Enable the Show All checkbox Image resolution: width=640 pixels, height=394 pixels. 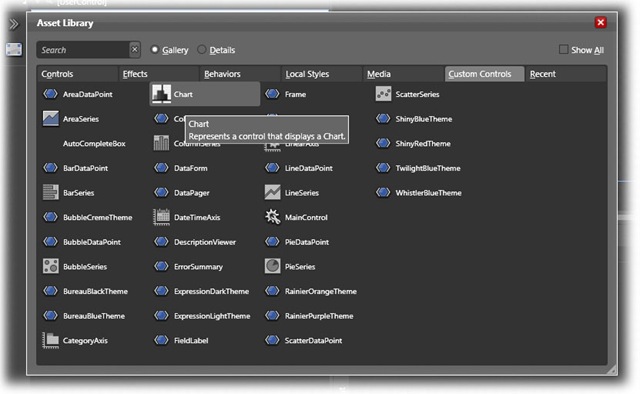pyautogui.click(x=563, y=49)
